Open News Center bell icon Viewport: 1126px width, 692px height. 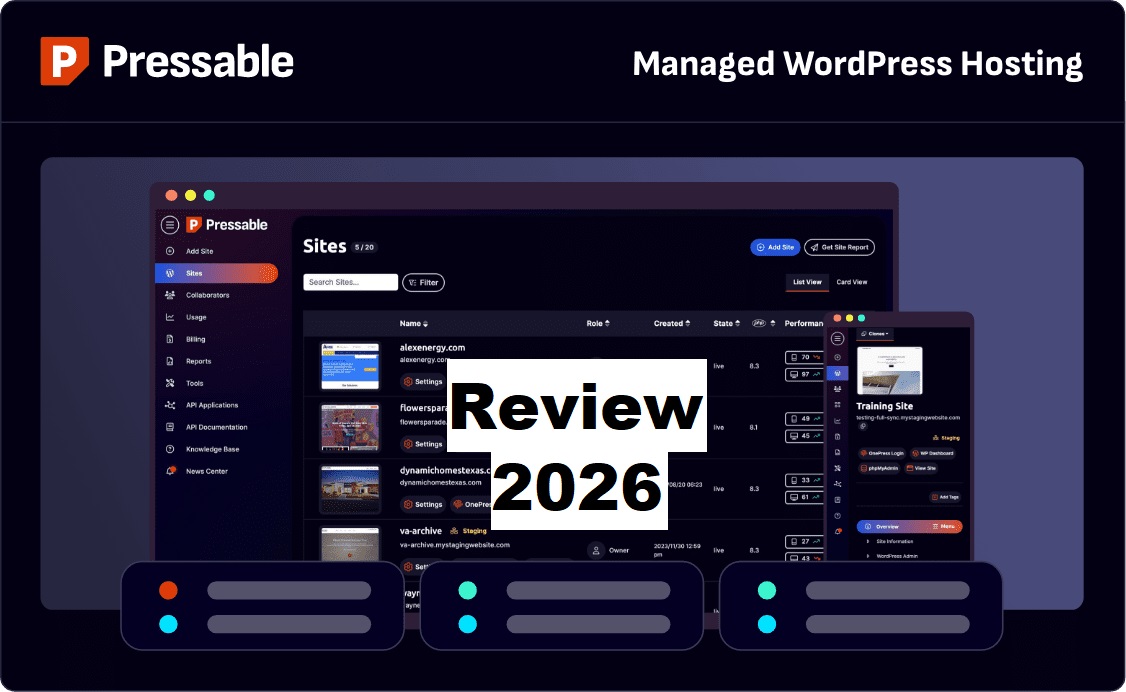170,471
